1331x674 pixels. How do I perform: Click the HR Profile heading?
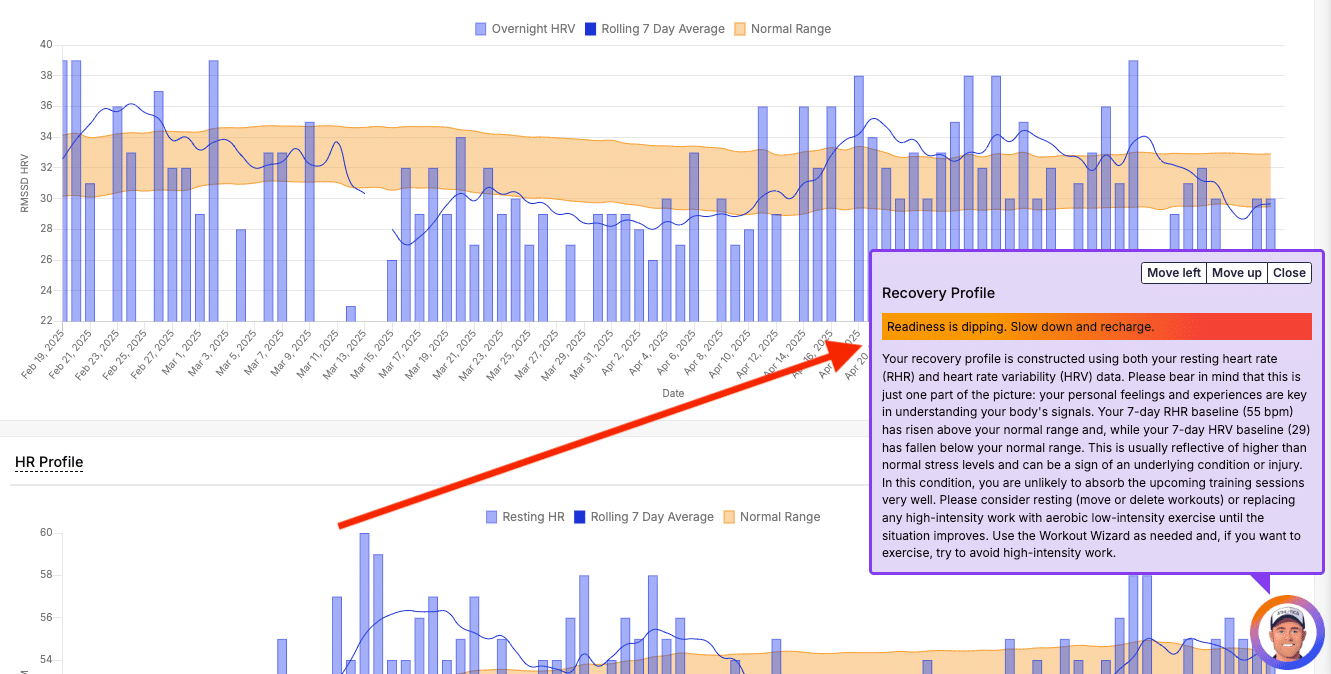(x=49, y=462)
